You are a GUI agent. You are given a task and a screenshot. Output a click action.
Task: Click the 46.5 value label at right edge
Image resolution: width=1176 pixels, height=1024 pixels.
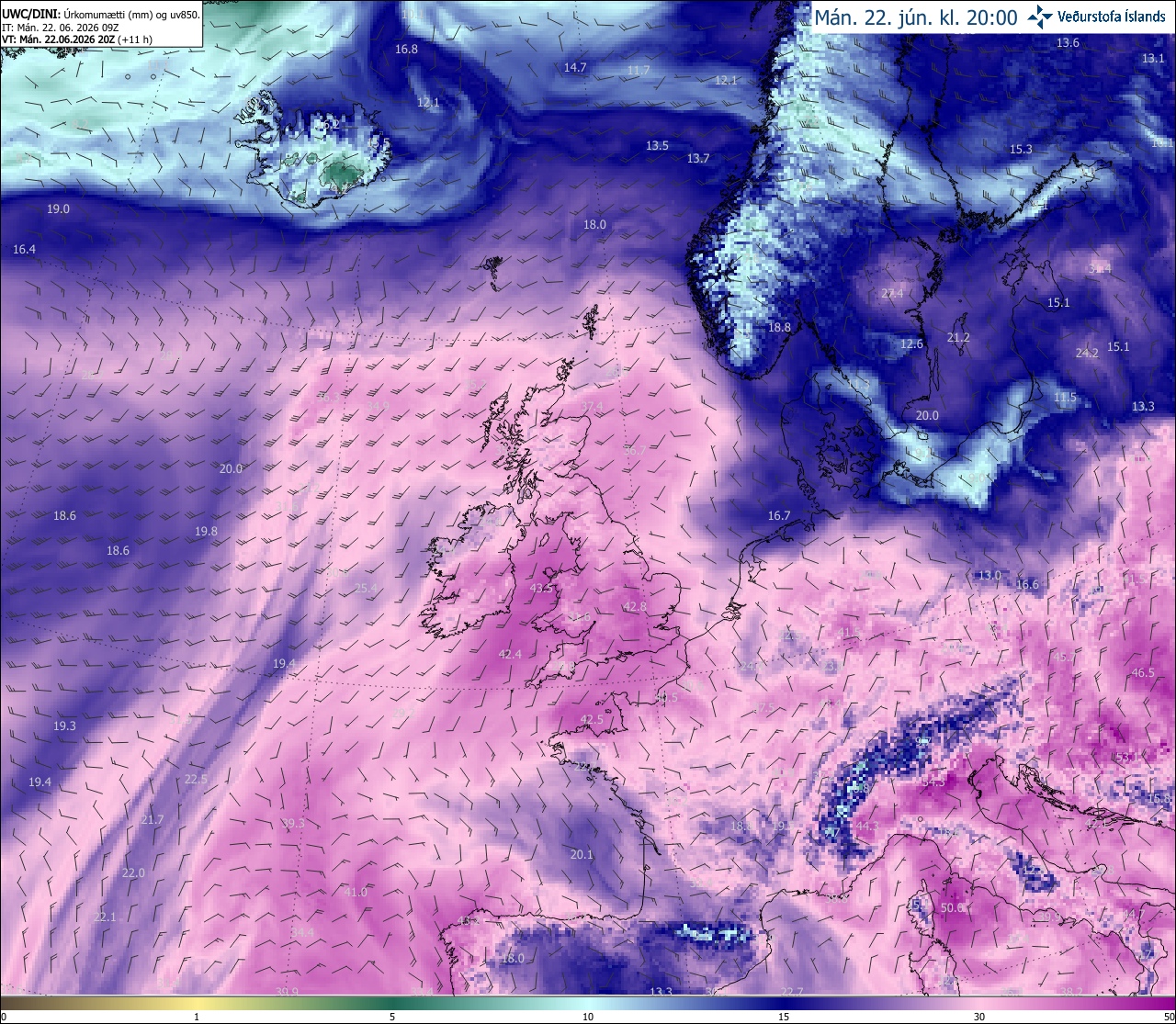pyautogui.click(x=1143, y=673)
